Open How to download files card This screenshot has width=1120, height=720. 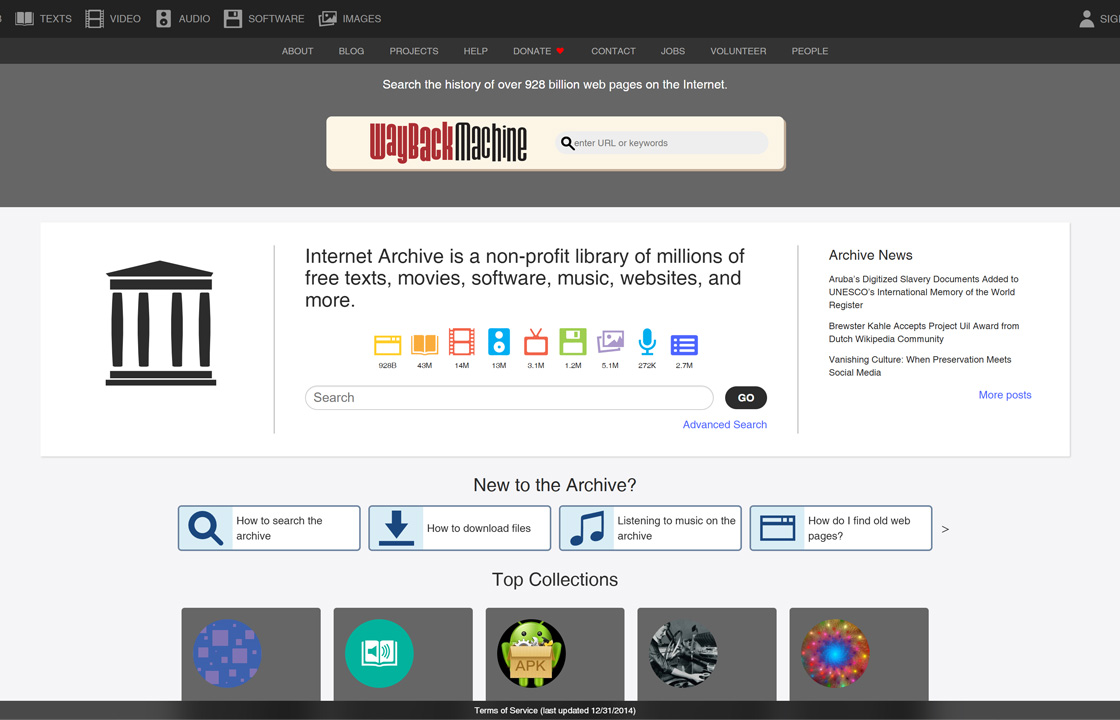[x=460, y=529]
